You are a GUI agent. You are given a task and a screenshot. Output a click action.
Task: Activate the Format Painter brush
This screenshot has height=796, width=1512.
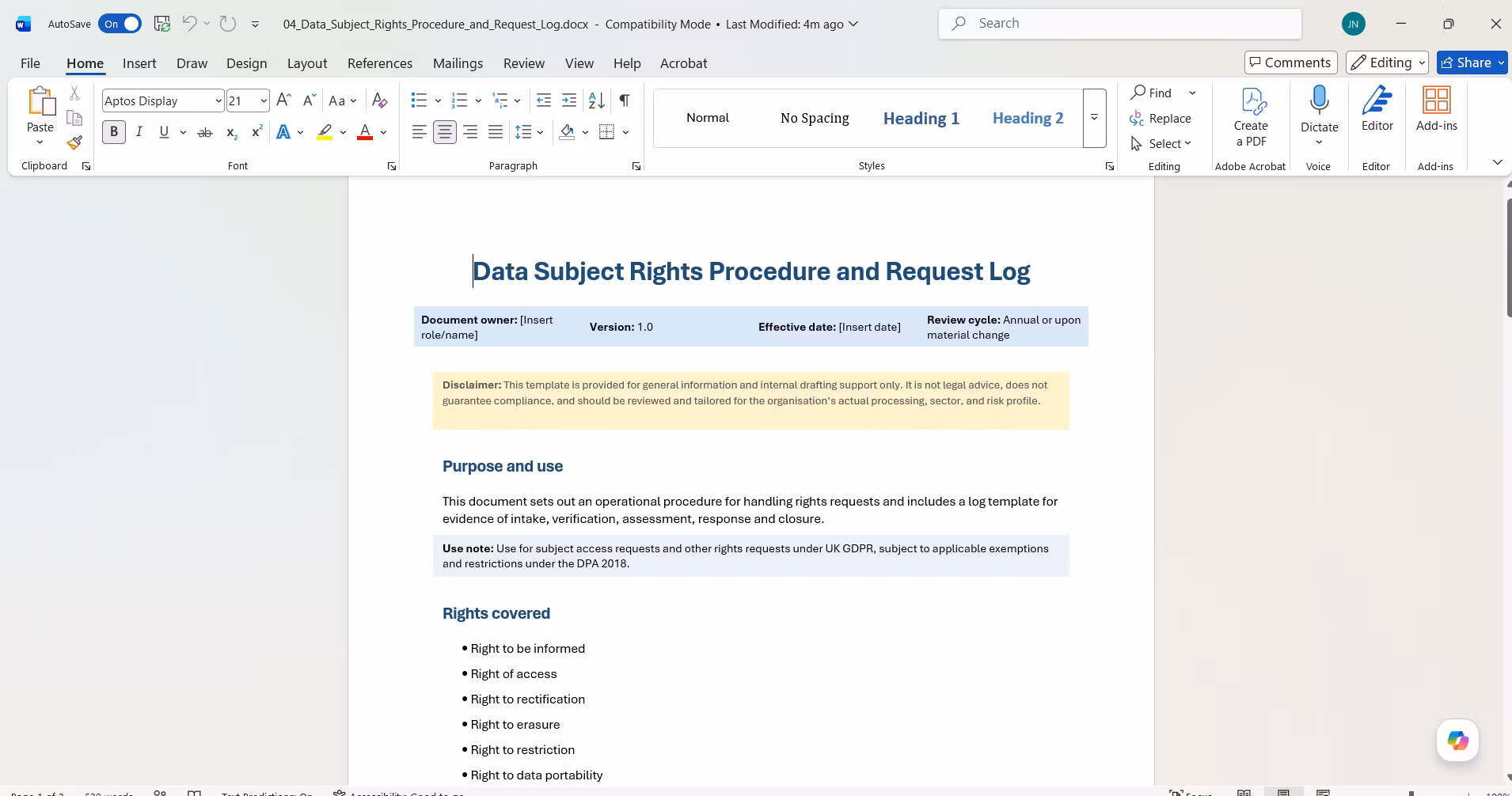coord(74,142)
